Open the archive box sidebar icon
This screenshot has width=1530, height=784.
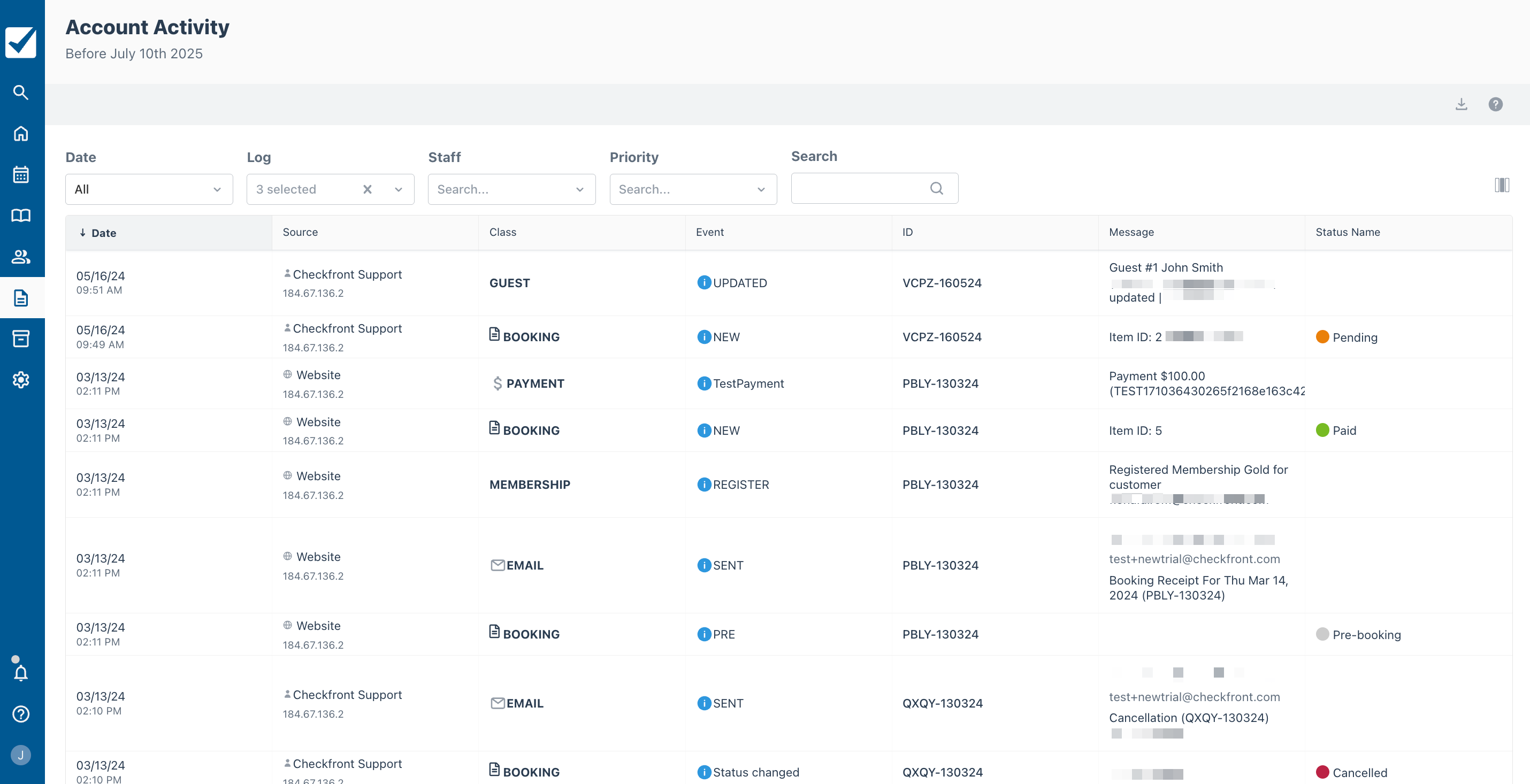coord(21,339)
